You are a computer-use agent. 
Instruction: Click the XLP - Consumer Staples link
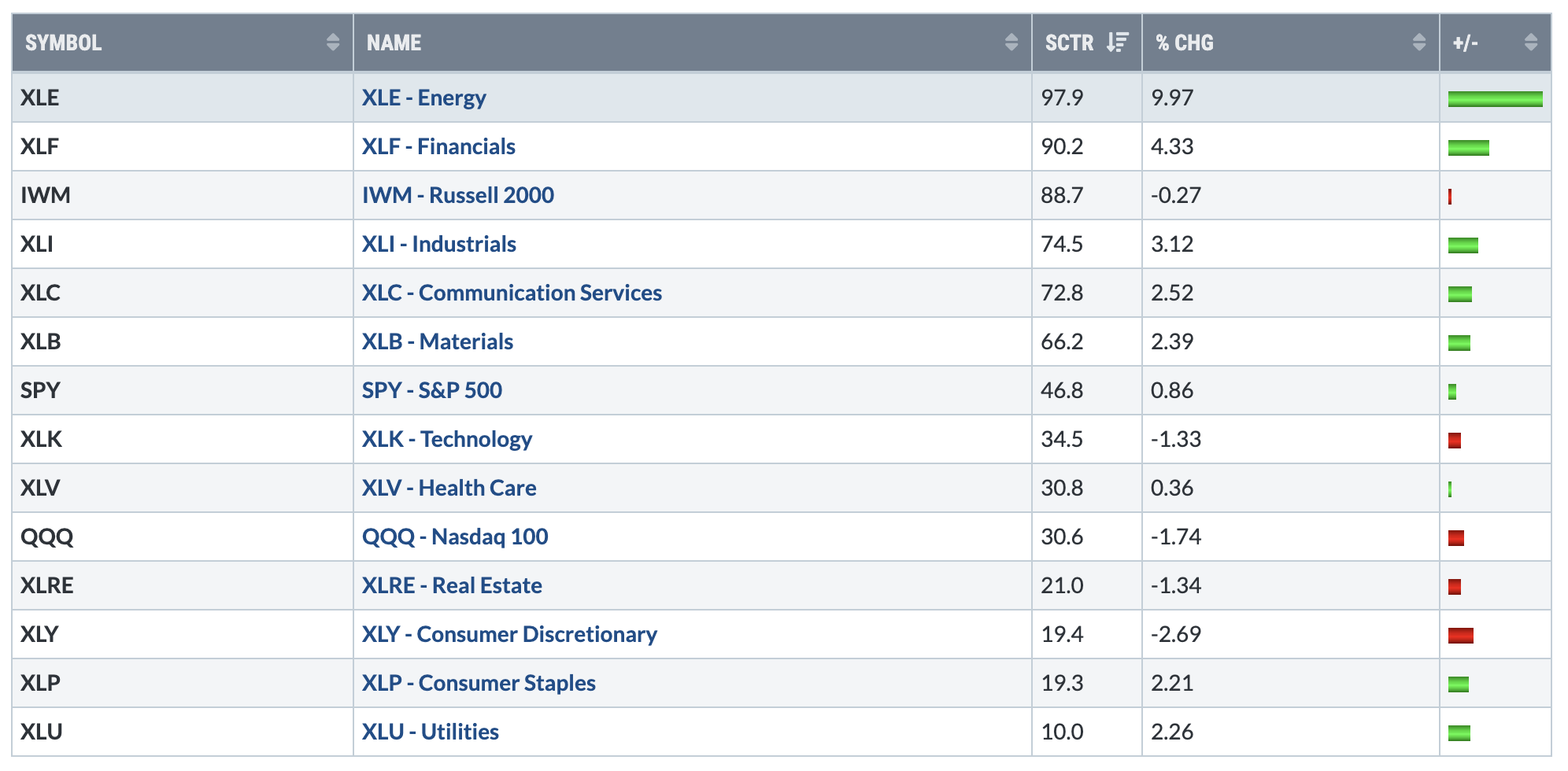pos(479,683)
